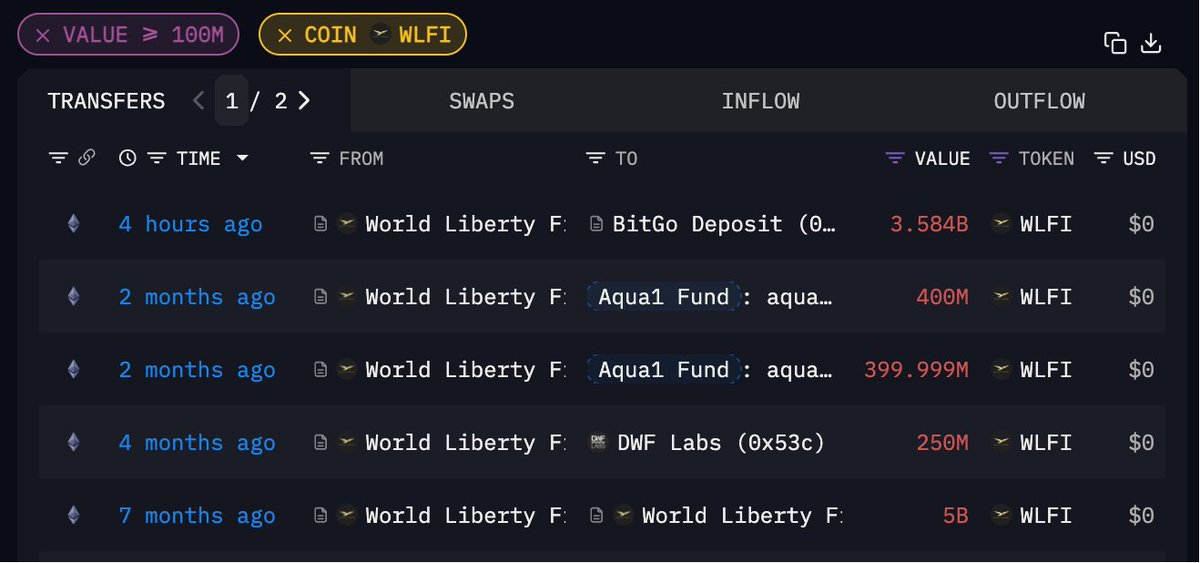
Task: Open the 4 hours ago transaction link
Action: click(191, 224)
